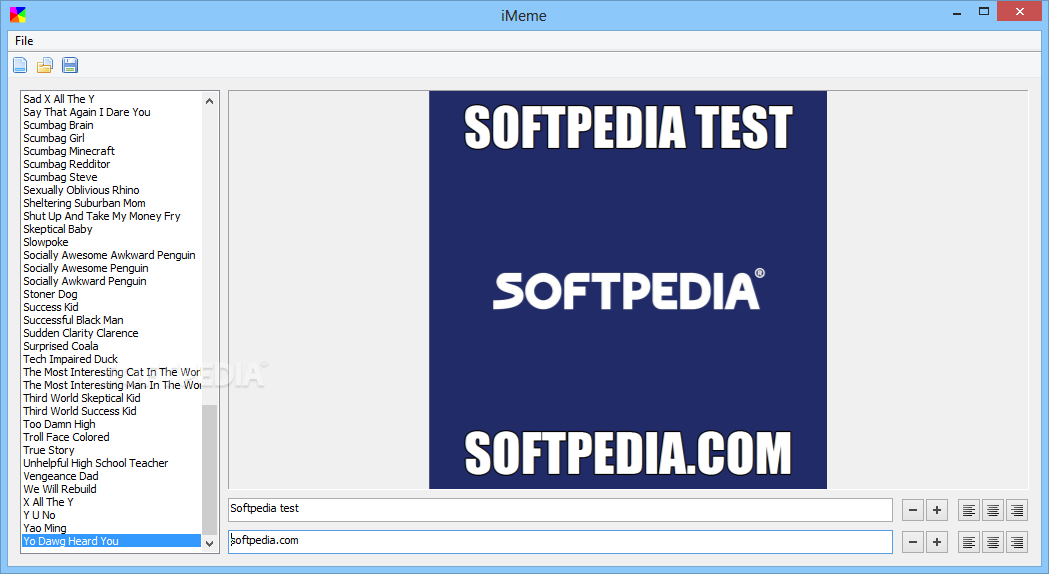The height and width of the screenshot is (574, 1049).
Task: Select 'Sad X All The Y' template
Action: coord(59,99)
